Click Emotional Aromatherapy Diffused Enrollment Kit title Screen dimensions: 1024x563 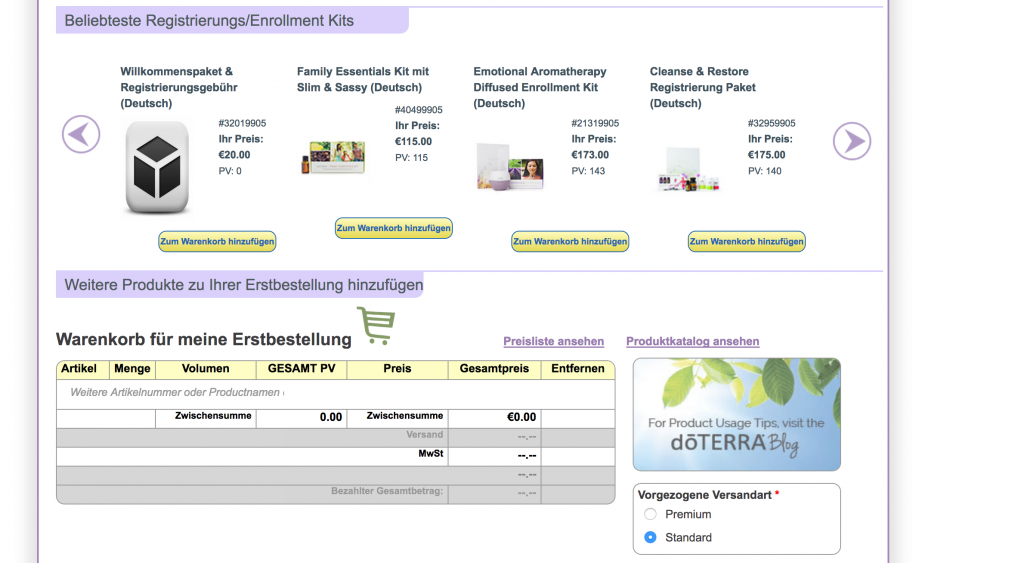pos(539,88)
